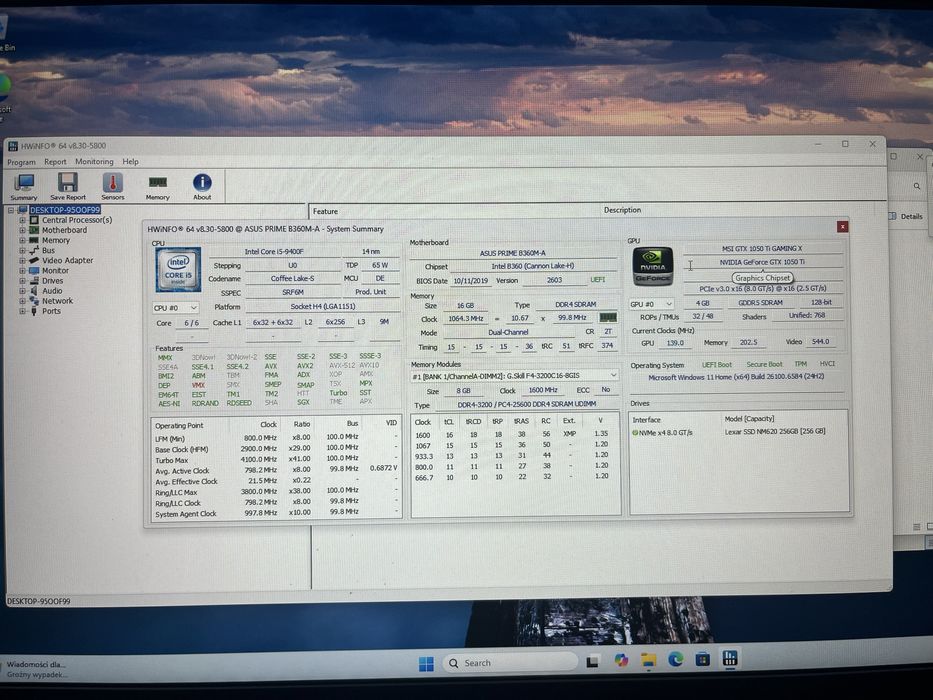Click the NVIDIA GeForce logo

(653, 267)
